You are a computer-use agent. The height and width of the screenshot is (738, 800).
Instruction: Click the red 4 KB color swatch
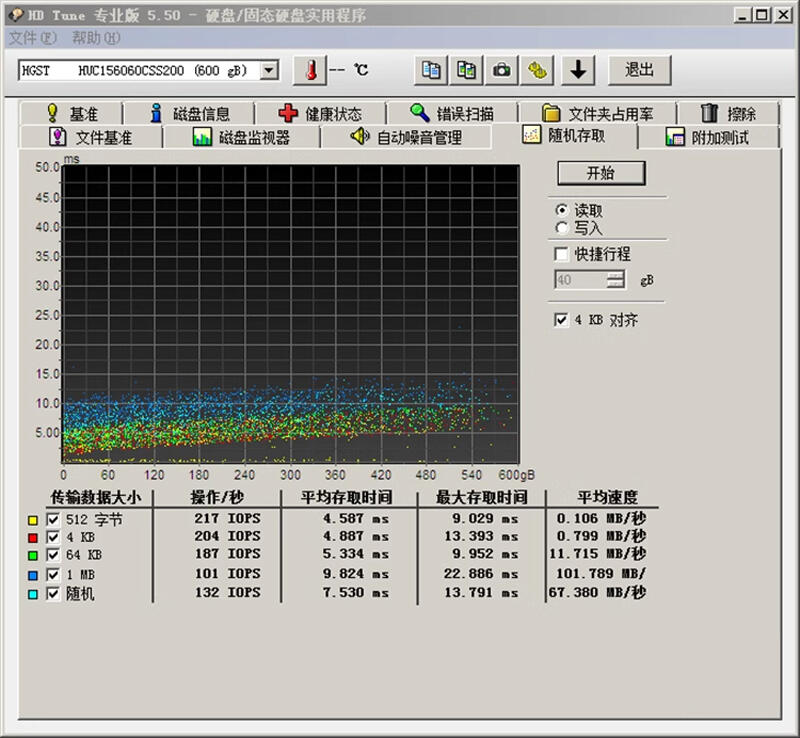click(x=33, y=538)
